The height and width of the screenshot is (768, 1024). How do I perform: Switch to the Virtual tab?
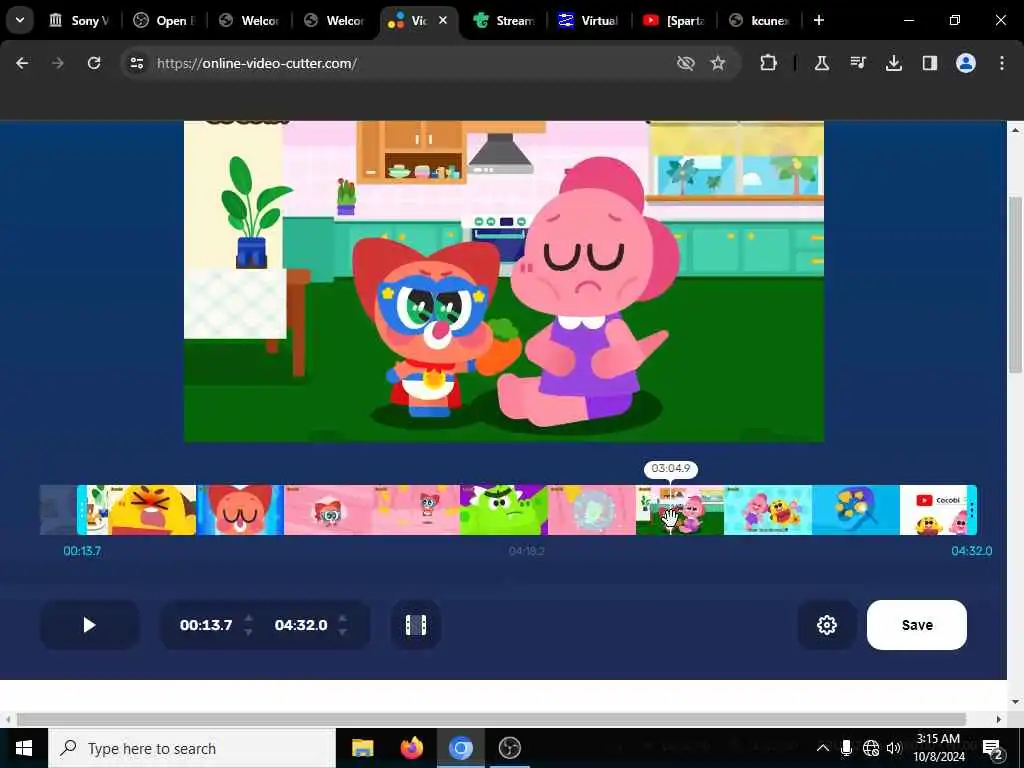[x=590, y=20]
